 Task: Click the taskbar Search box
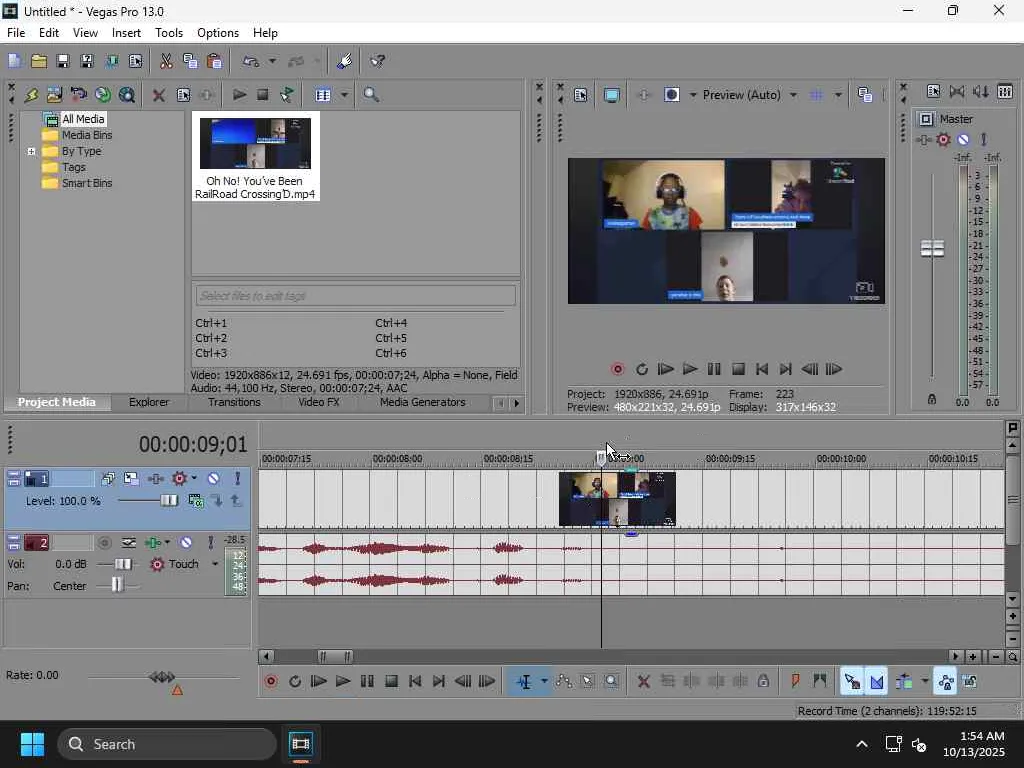(167, 744)
